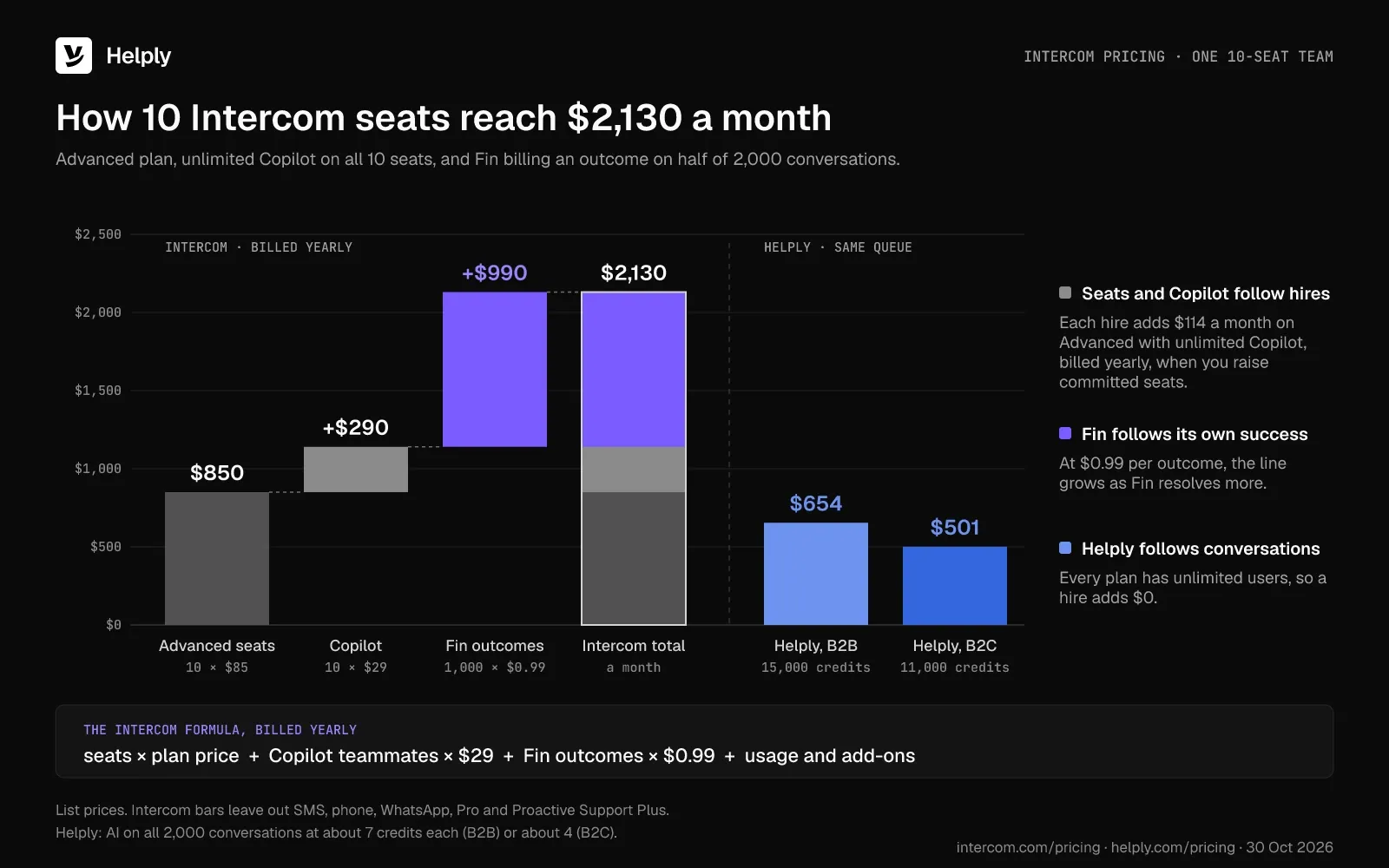The image size is (1389, 868).
Task: Click the '$500' y-axis tick
Action: [106, 547]
